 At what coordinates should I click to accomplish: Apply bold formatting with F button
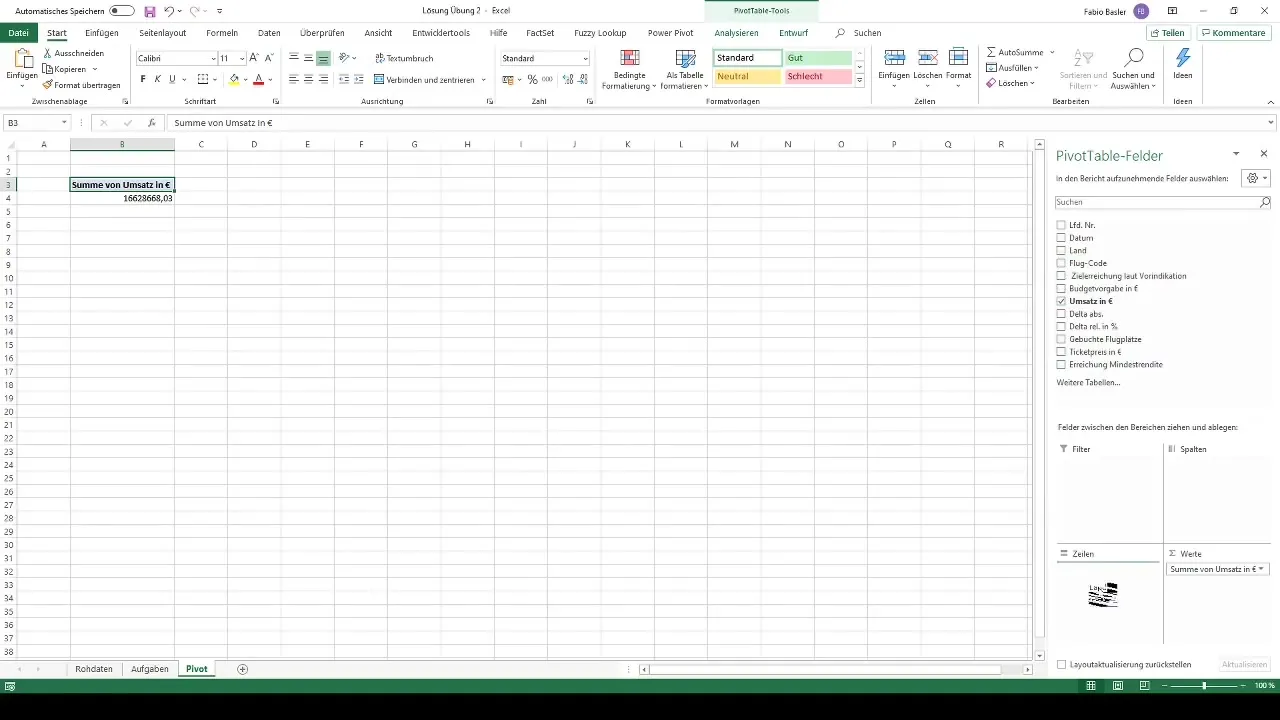click(x=143, y=79)
